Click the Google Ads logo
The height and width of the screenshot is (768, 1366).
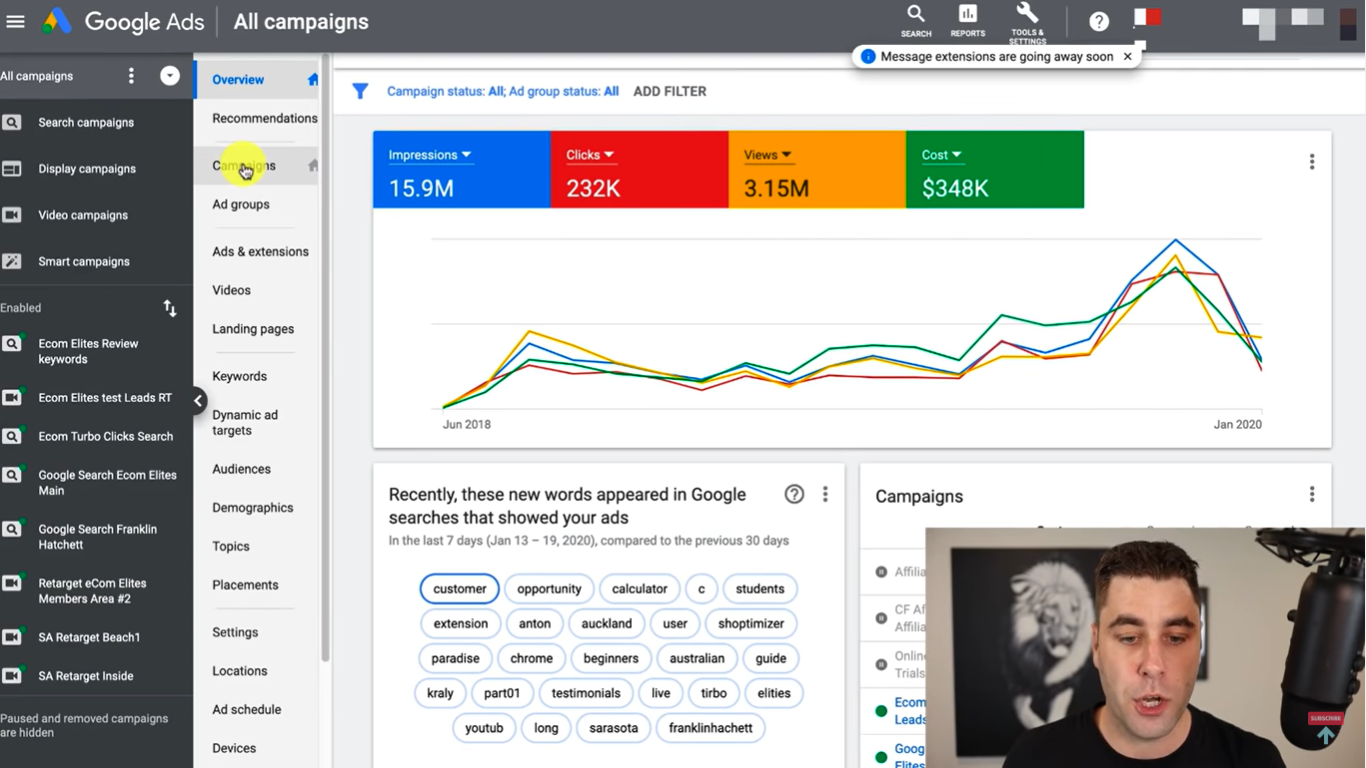(124, 22)
